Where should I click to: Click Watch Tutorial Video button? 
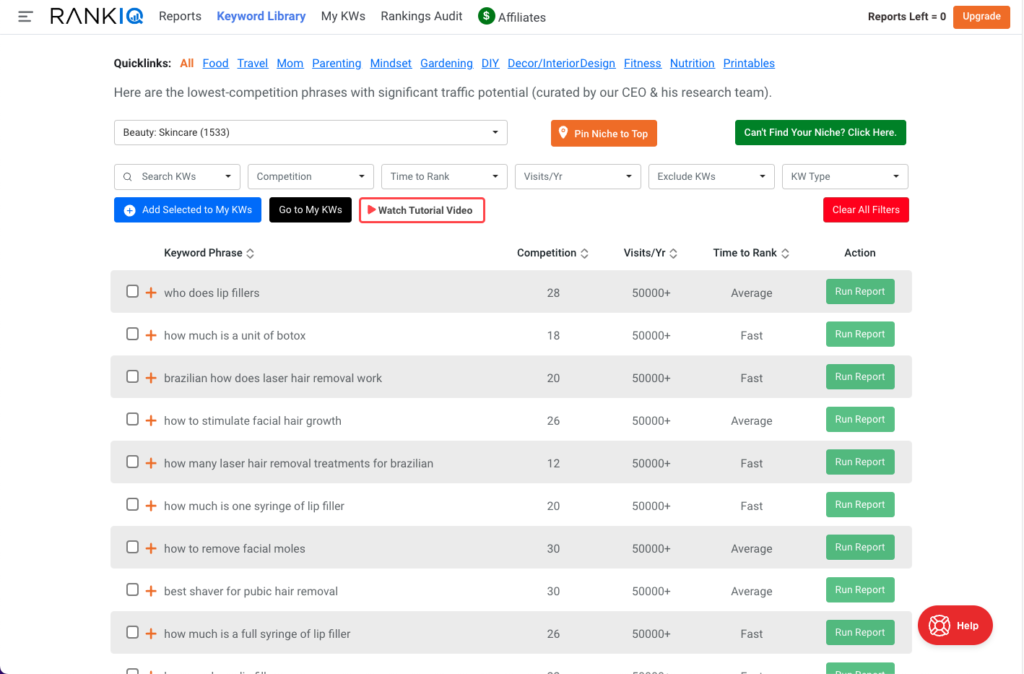[422, 210]
